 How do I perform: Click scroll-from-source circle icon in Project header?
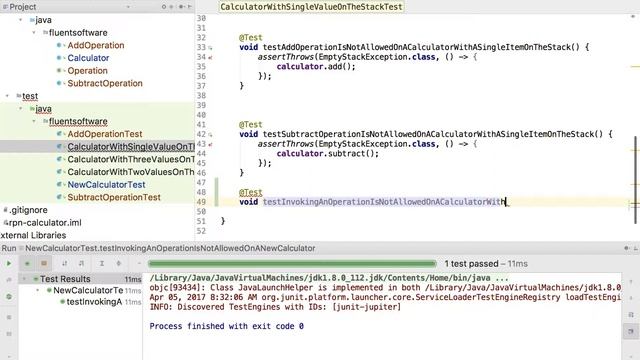click(x=164, y=7)
